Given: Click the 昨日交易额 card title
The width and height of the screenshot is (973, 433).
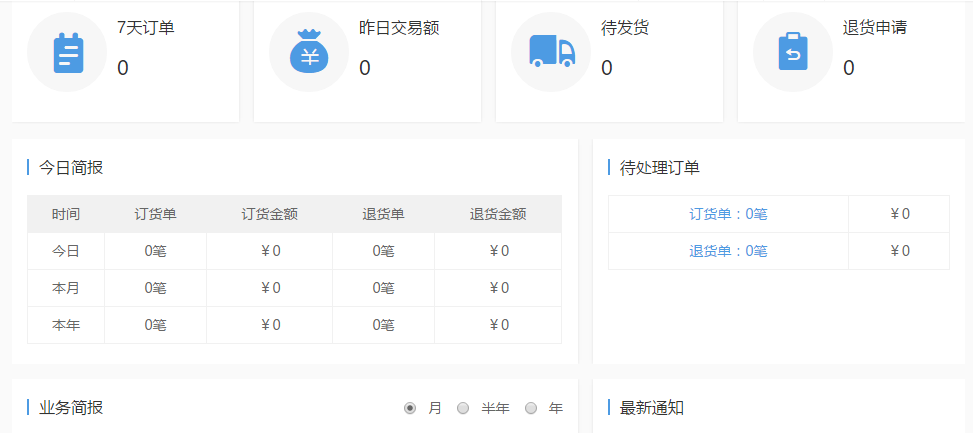Looking at the screenshot, I should click(x=399, y=27).
